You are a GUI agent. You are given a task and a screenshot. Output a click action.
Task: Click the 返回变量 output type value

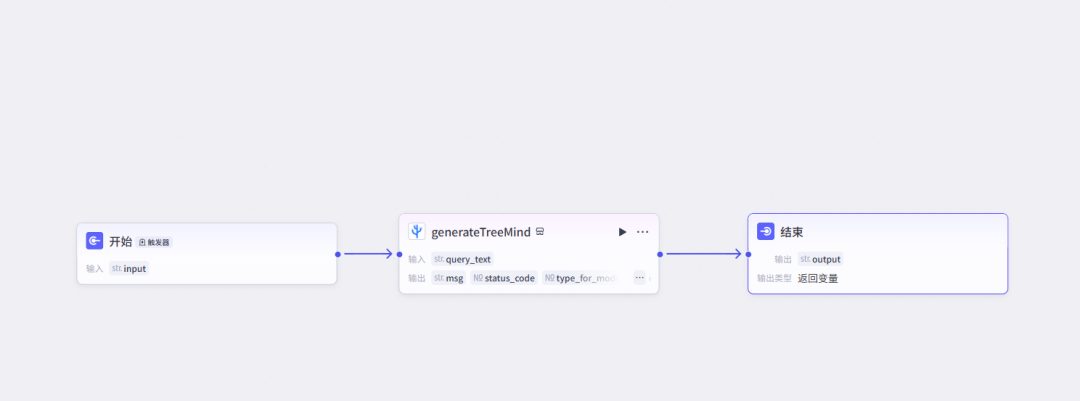point(818,279)
